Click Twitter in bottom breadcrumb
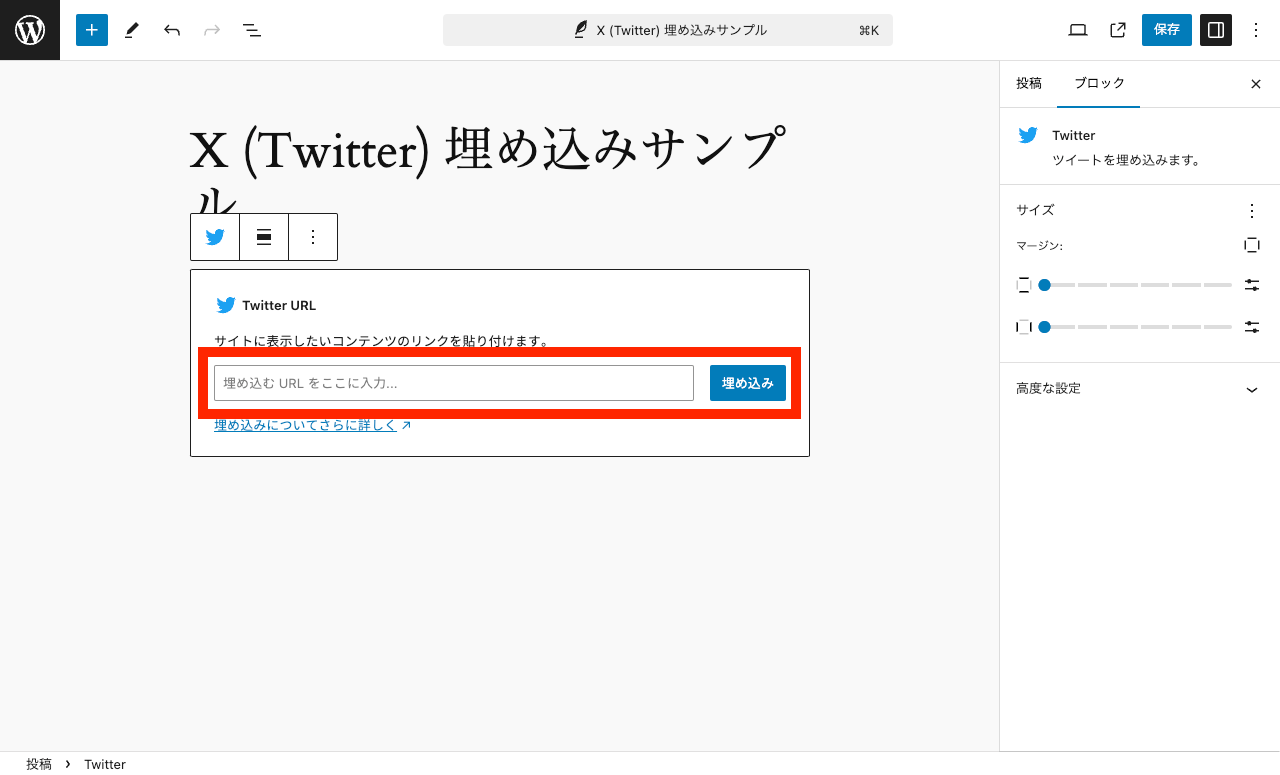 tap(105, 764)
